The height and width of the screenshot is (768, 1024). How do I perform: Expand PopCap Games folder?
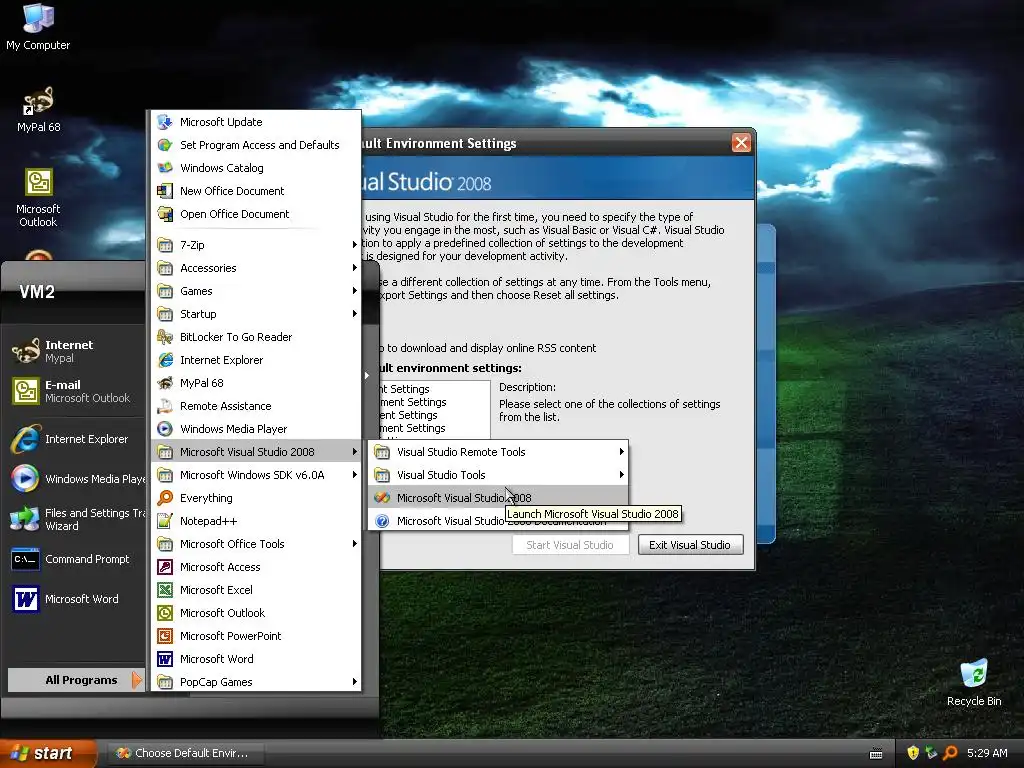coord(256,682)
